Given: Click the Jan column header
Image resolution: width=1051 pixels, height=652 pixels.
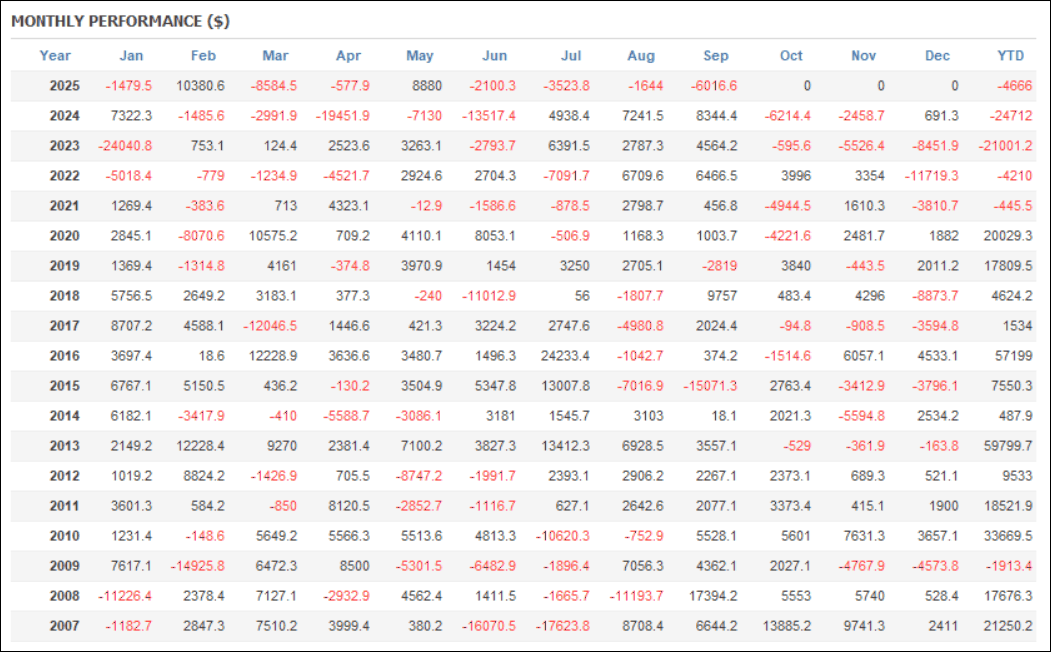Looking at the screenshot, I should coord(131,56).
